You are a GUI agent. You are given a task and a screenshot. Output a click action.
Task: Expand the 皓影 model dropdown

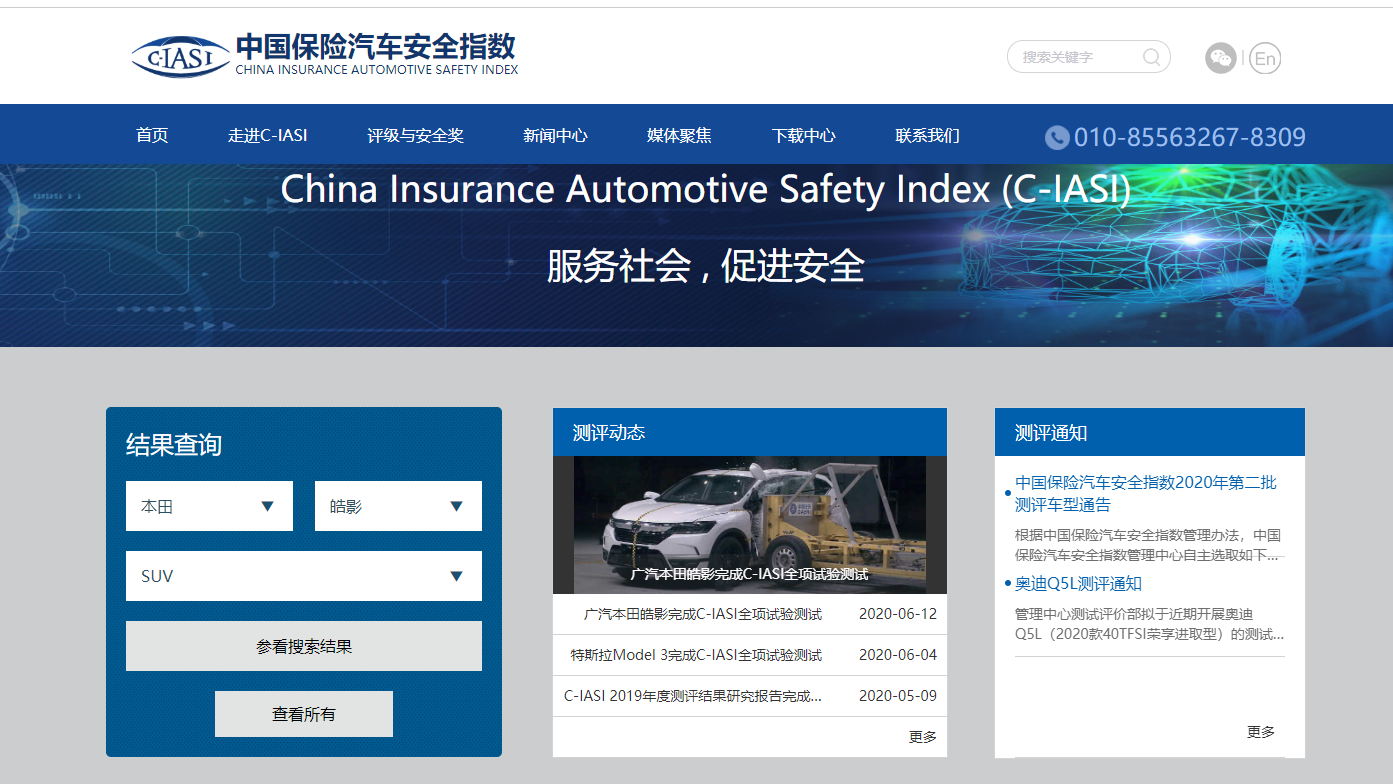[398, 506]
